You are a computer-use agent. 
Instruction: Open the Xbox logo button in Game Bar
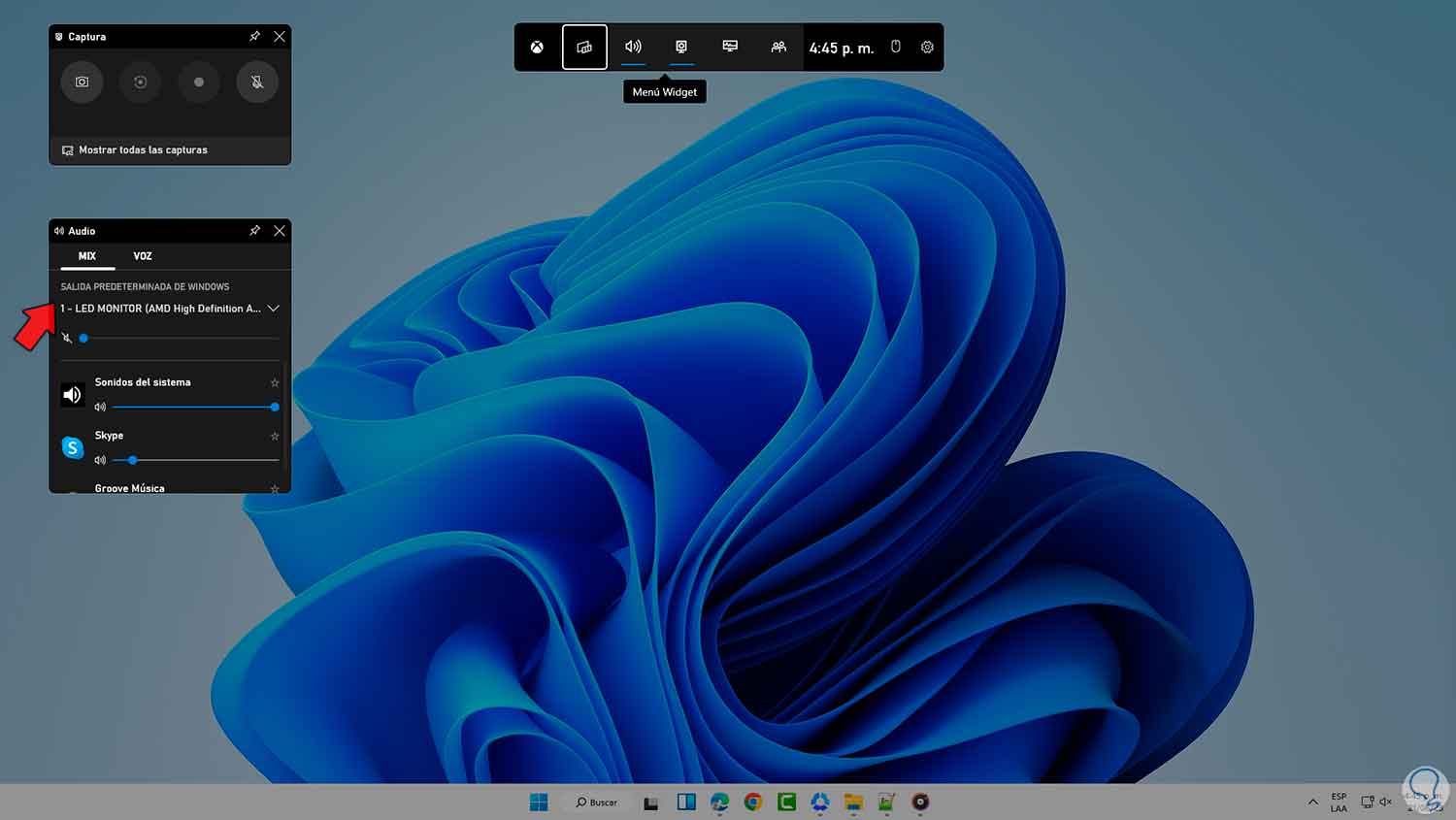[x=537, y=47]
